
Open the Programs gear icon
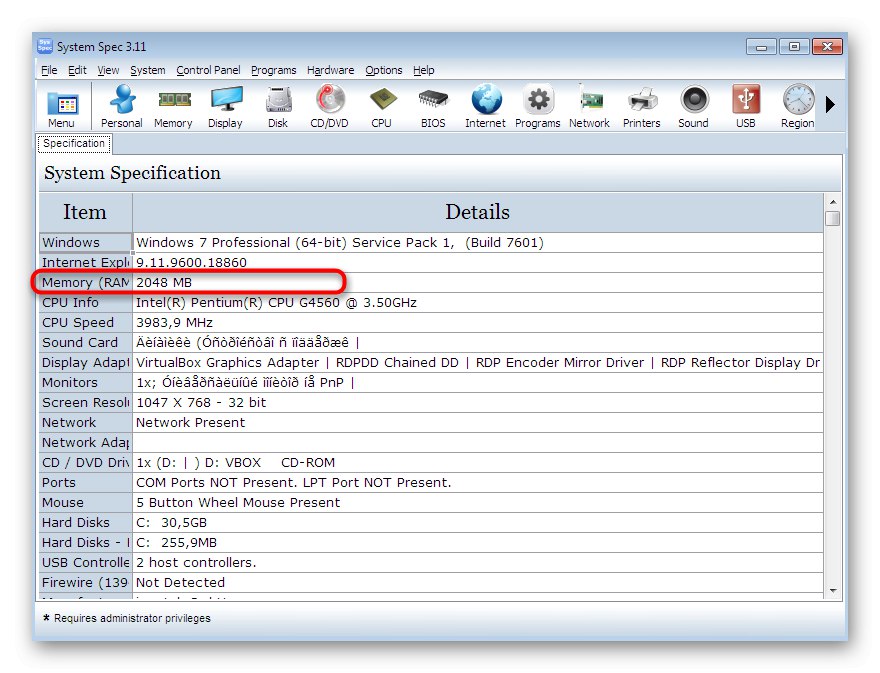tap(538, 107)
